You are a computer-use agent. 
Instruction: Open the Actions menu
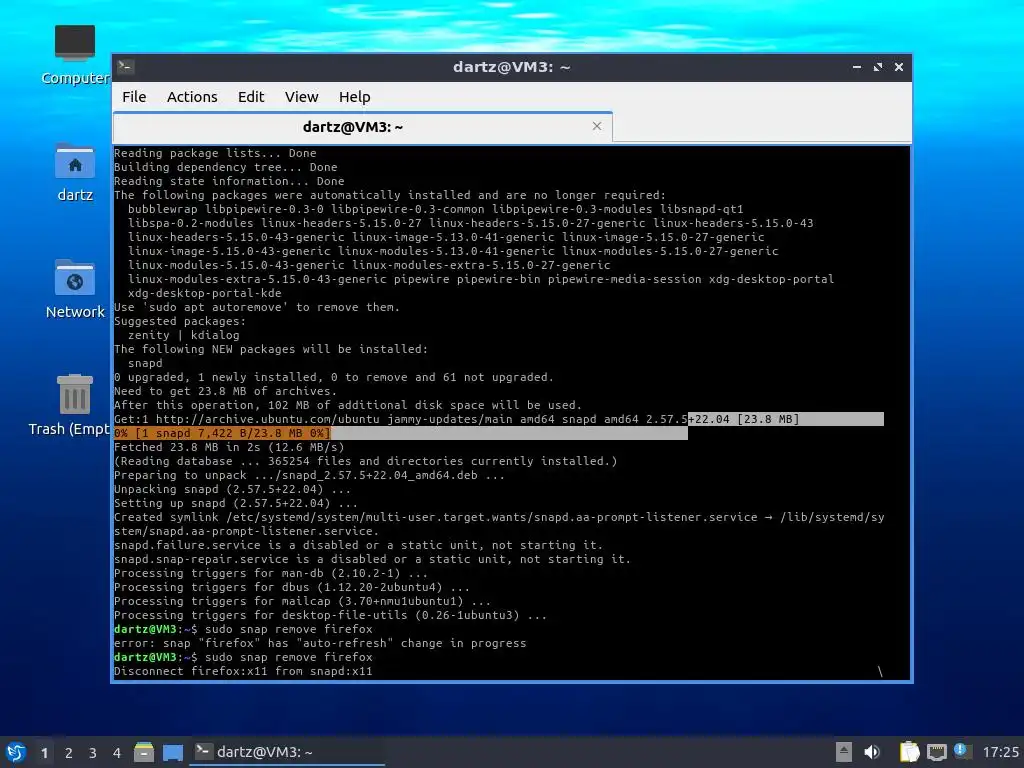192,97
